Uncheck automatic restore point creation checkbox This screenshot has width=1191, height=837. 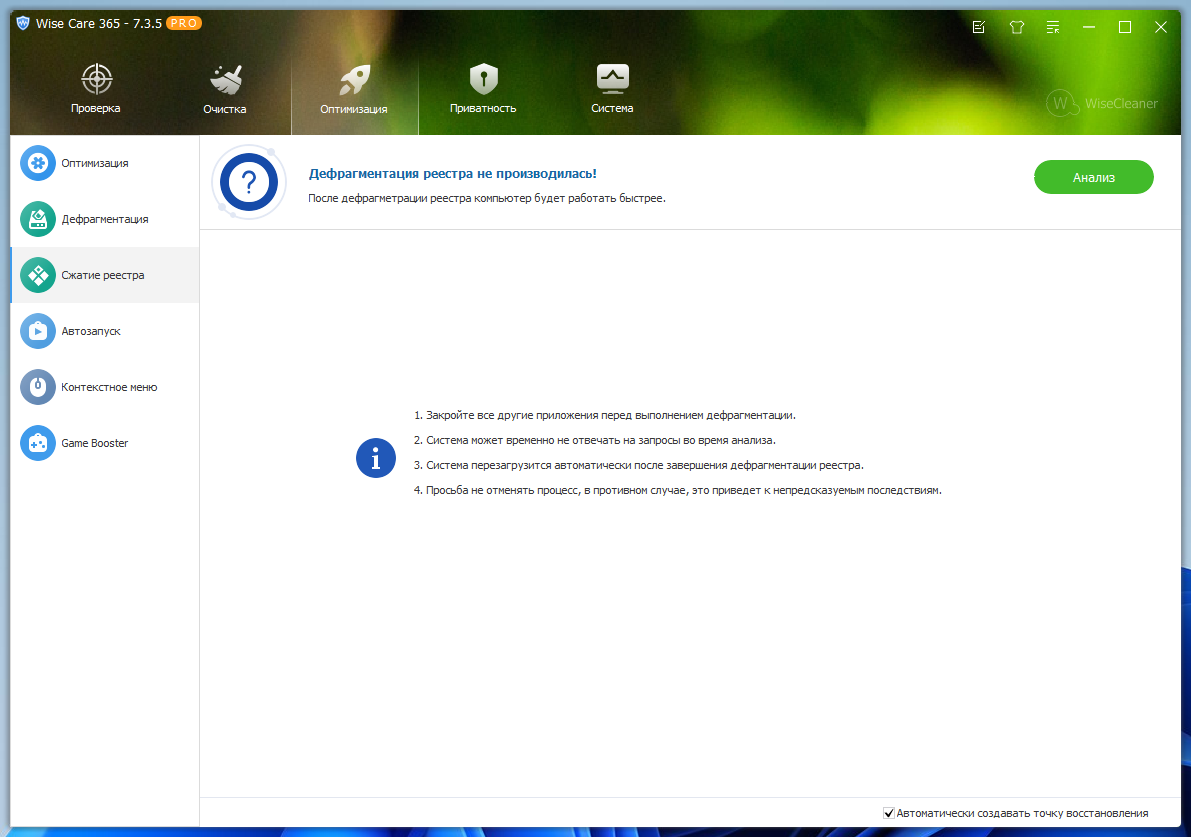tap(889, 813)
